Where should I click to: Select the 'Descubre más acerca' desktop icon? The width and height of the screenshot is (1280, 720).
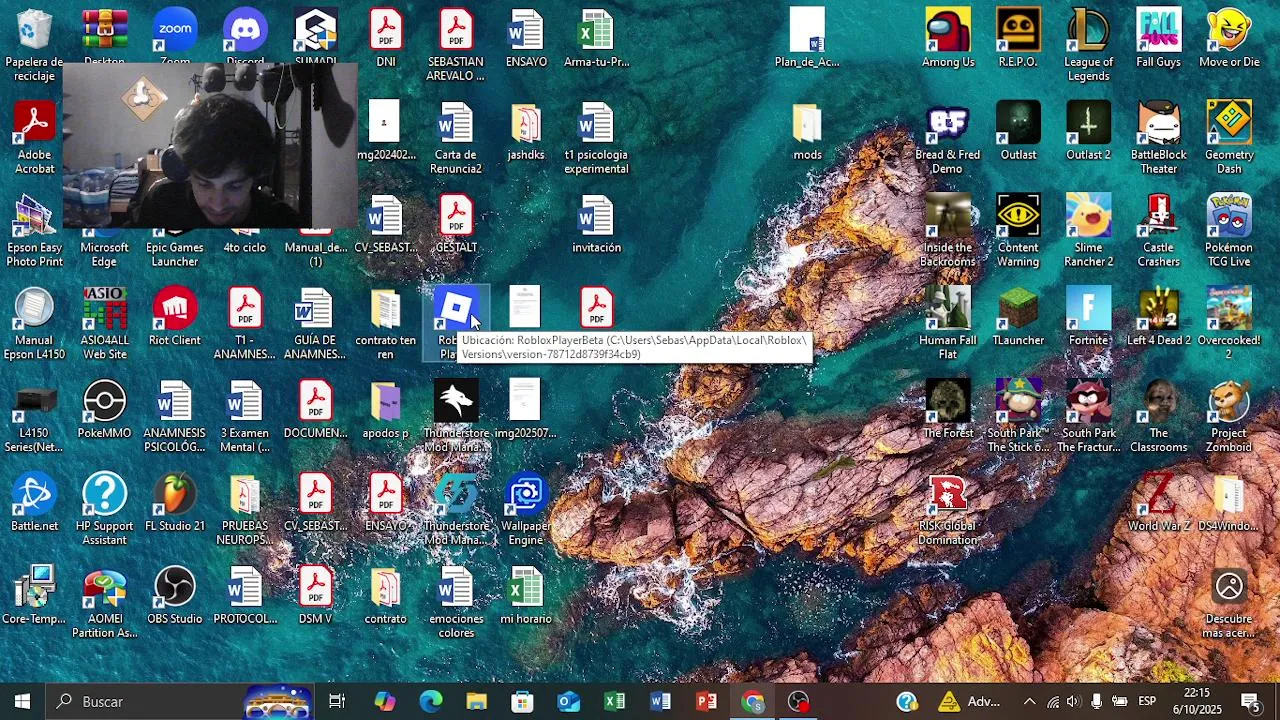pos(1229,603)
